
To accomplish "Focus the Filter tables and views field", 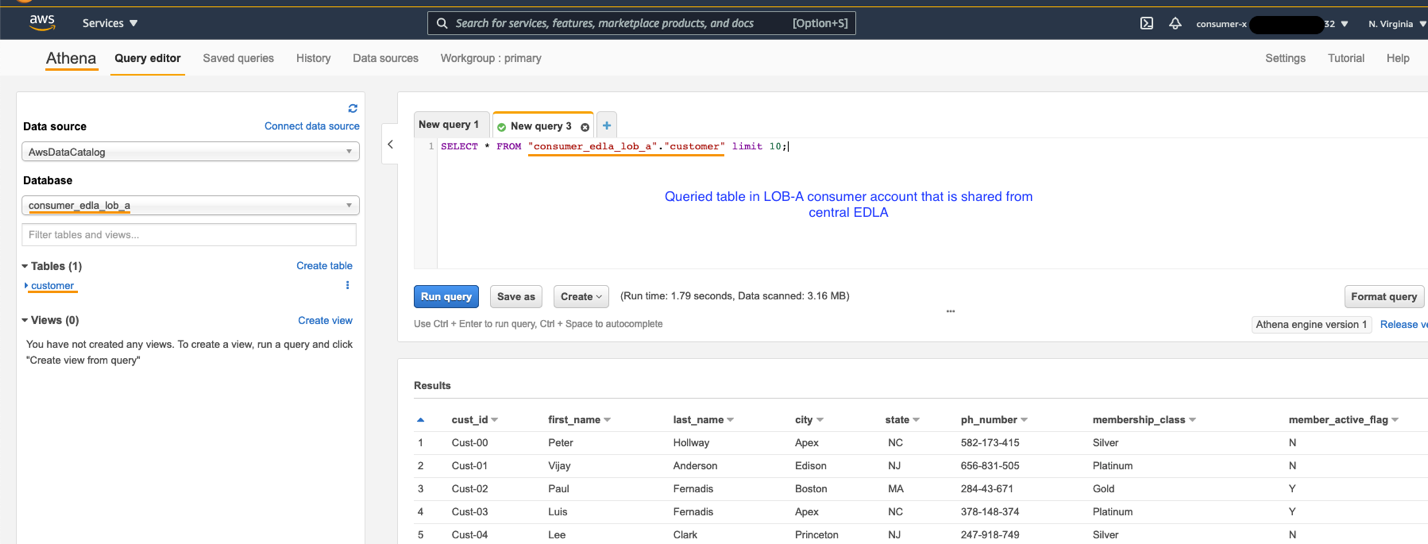I will click(x=189, y=234).
